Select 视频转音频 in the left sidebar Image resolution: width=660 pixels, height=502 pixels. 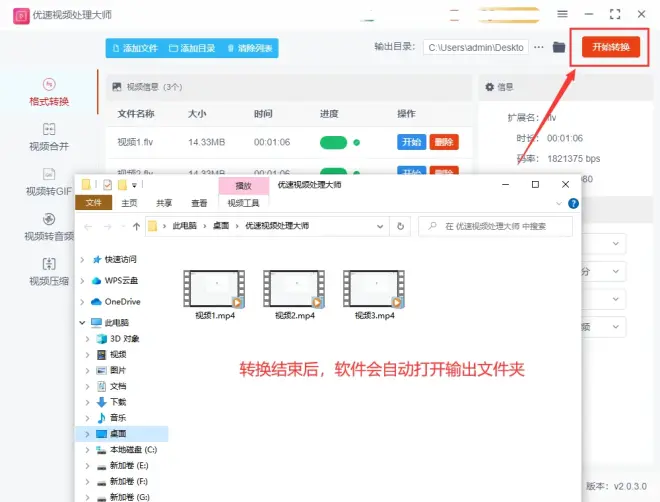(x=49, y=227)
